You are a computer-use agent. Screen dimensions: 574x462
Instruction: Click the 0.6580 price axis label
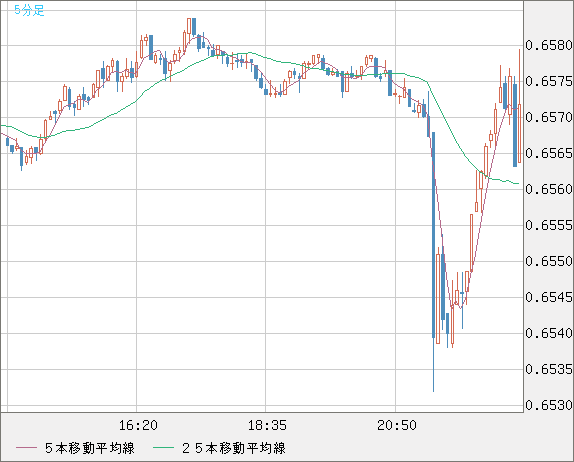549,45
